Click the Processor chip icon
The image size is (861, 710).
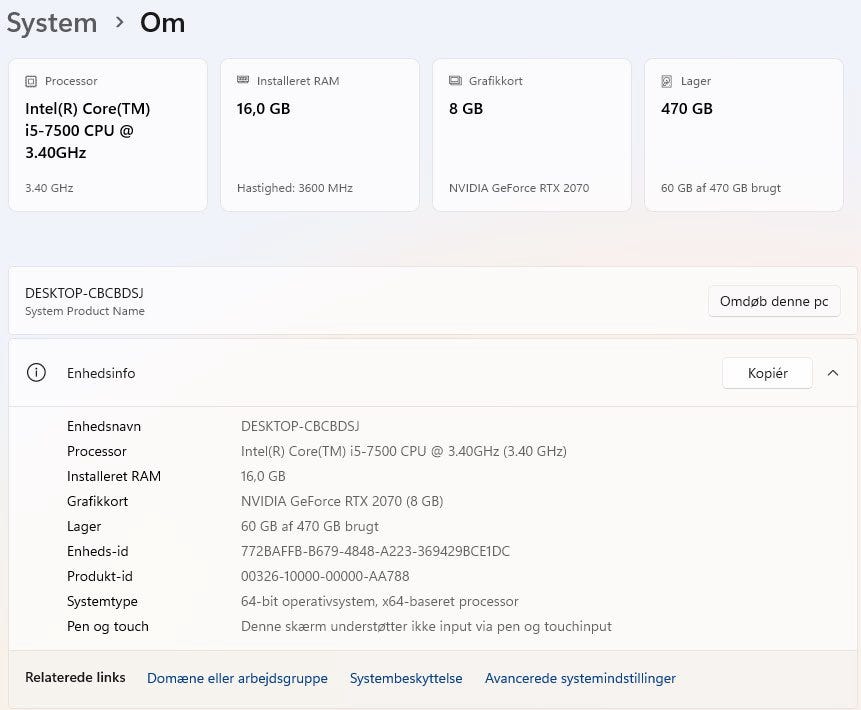[31, 81]
